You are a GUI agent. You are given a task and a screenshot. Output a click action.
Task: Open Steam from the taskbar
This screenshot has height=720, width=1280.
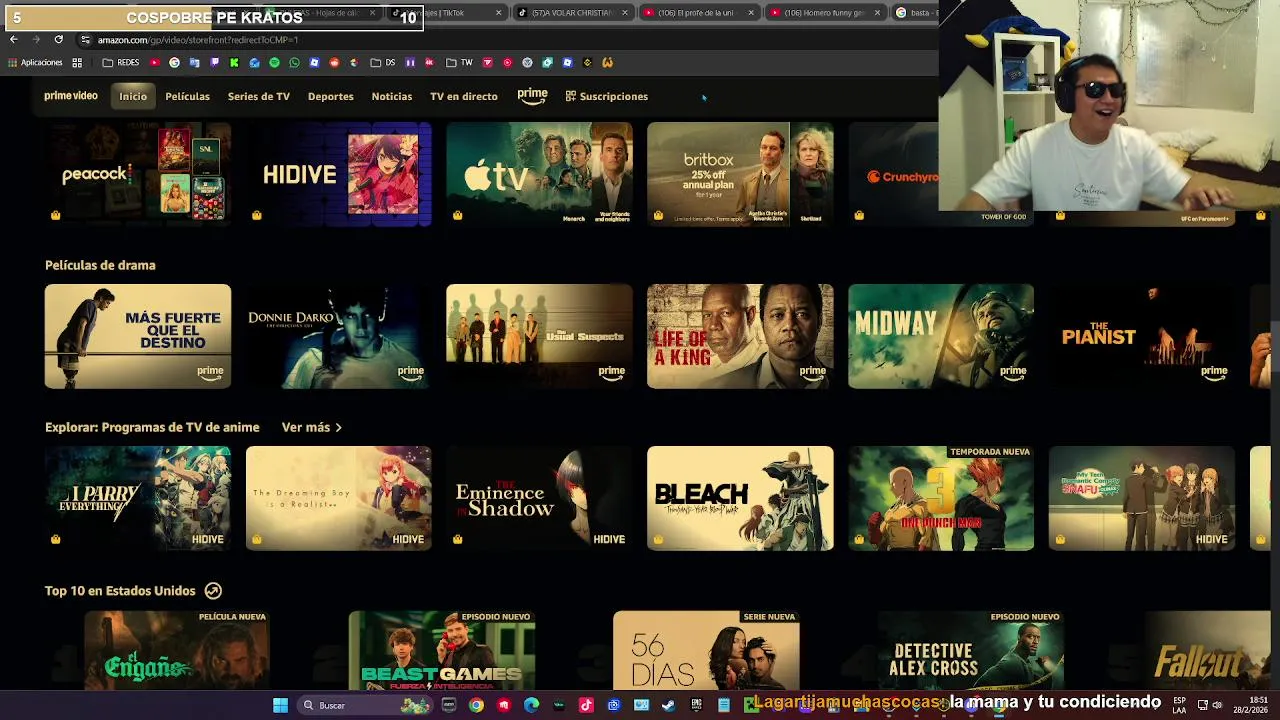[x=668, y=705]
